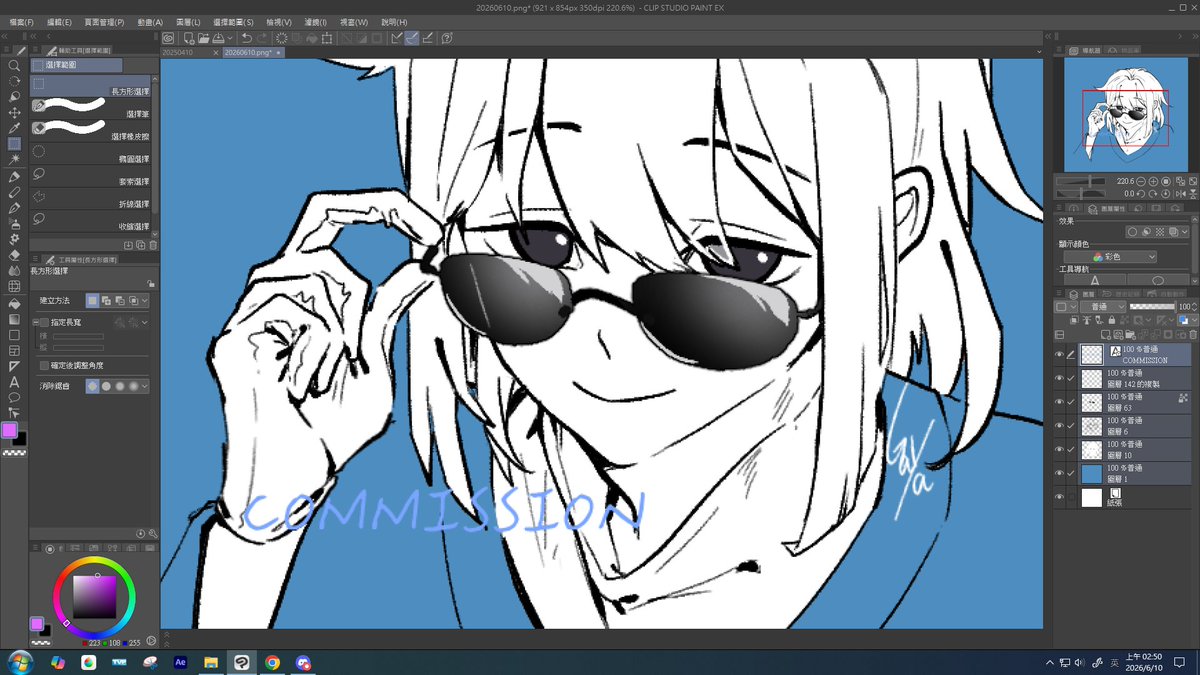Click the New document toolbar icon
1200x675 pixels.
click(189, 38)
